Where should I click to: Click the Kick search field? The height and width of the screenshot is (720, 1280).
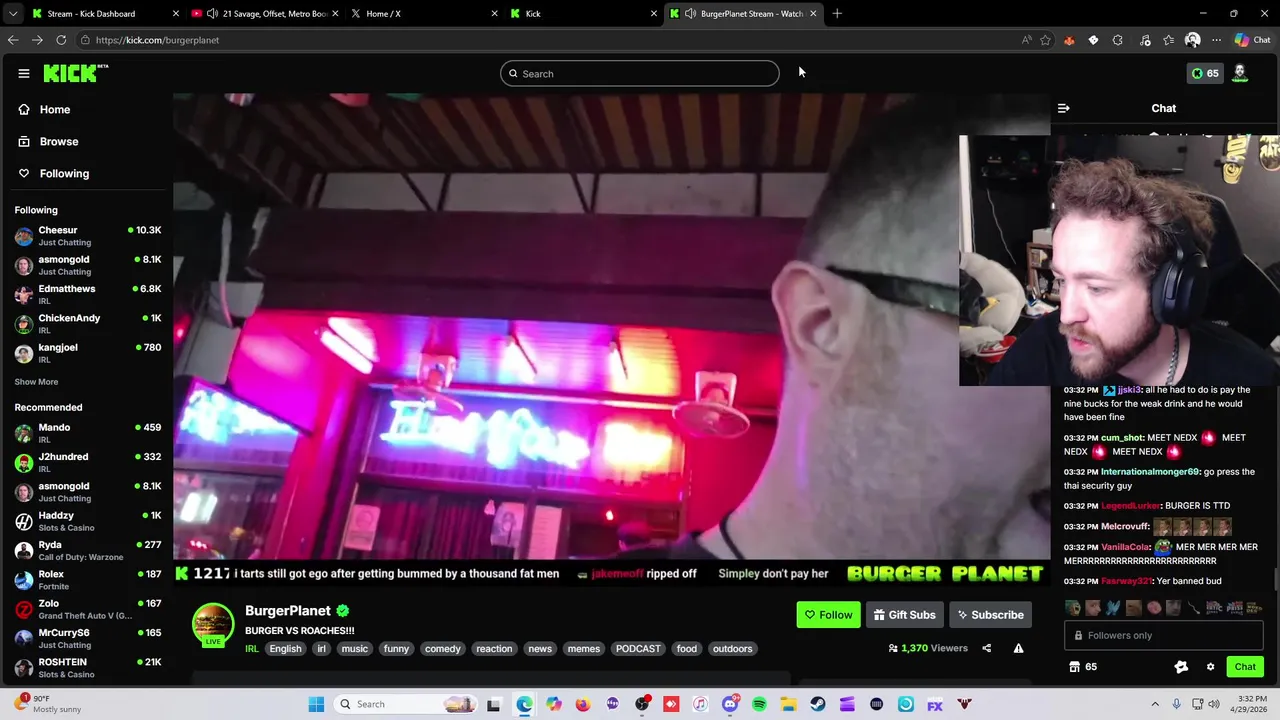[x=640, y=73]
